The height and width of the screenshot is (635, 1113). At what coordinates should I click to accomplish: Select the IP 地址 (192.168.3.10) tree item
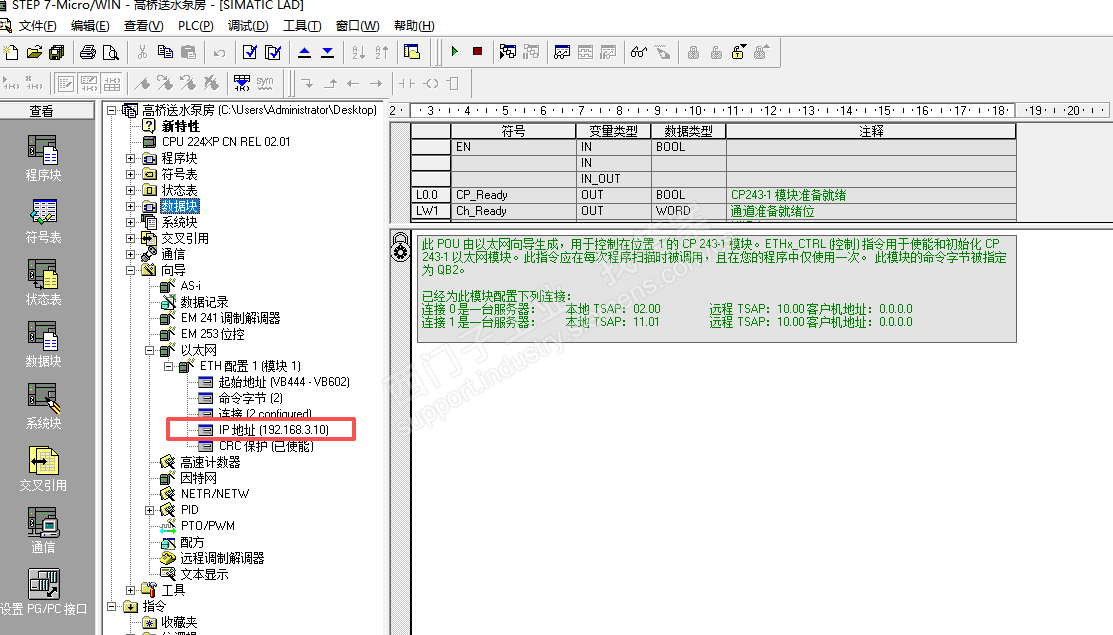tap(273, 430)
